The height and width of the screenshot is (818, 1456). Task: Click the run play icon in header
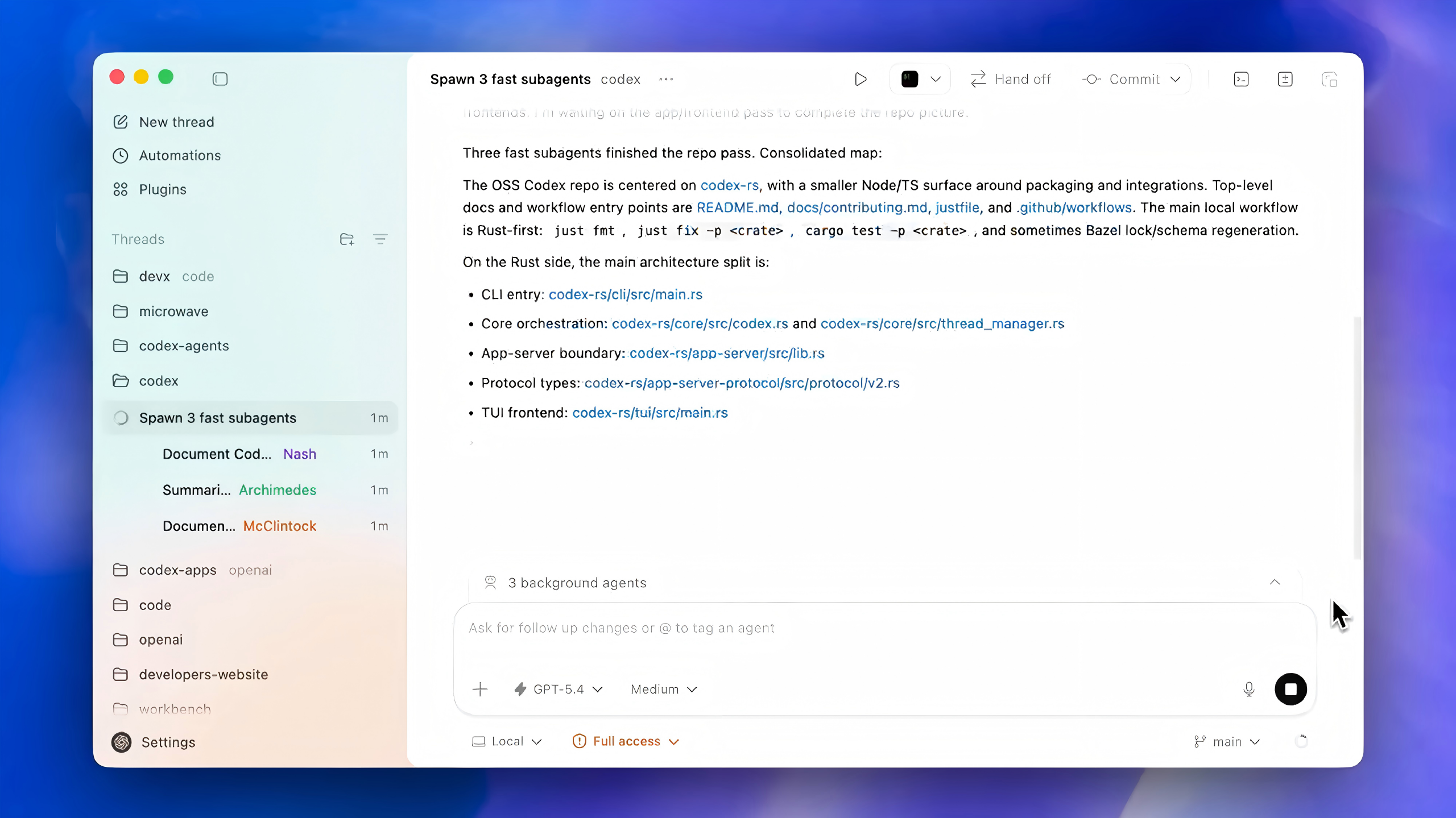(x=861, y=80)
